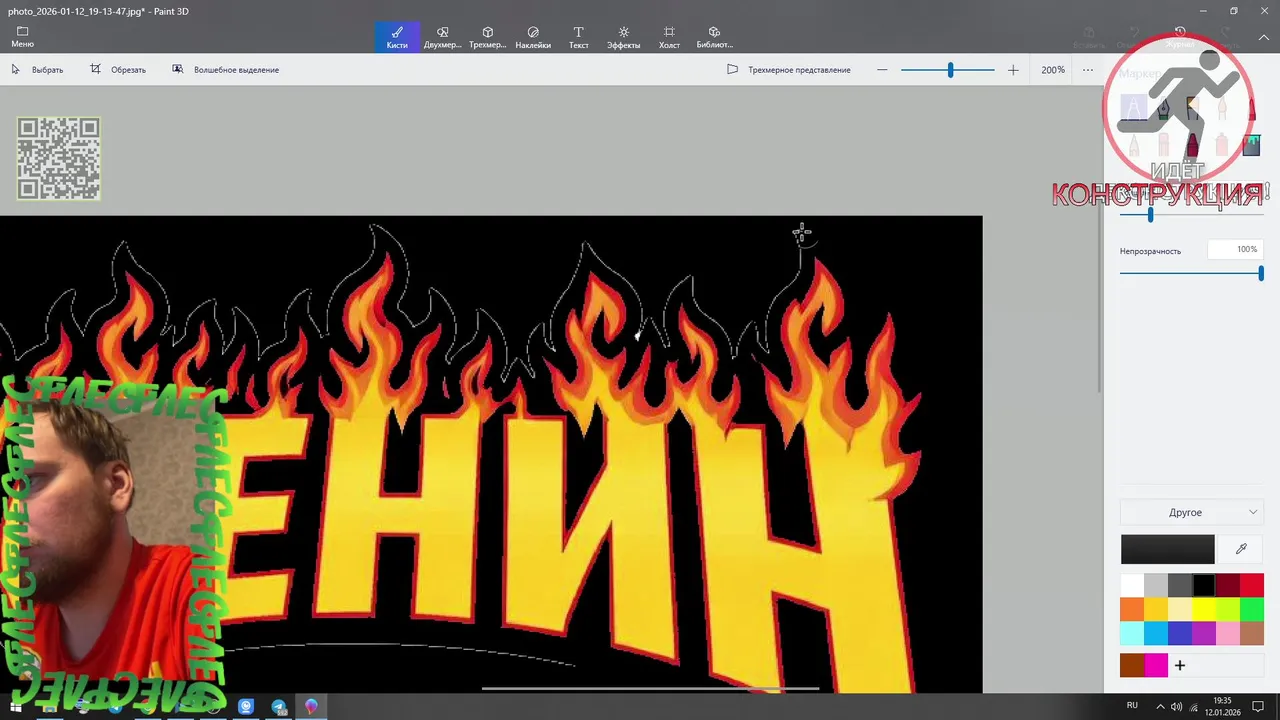
Task: Choose the light cyan color swatch
Action: click(x=1132, y=633)
